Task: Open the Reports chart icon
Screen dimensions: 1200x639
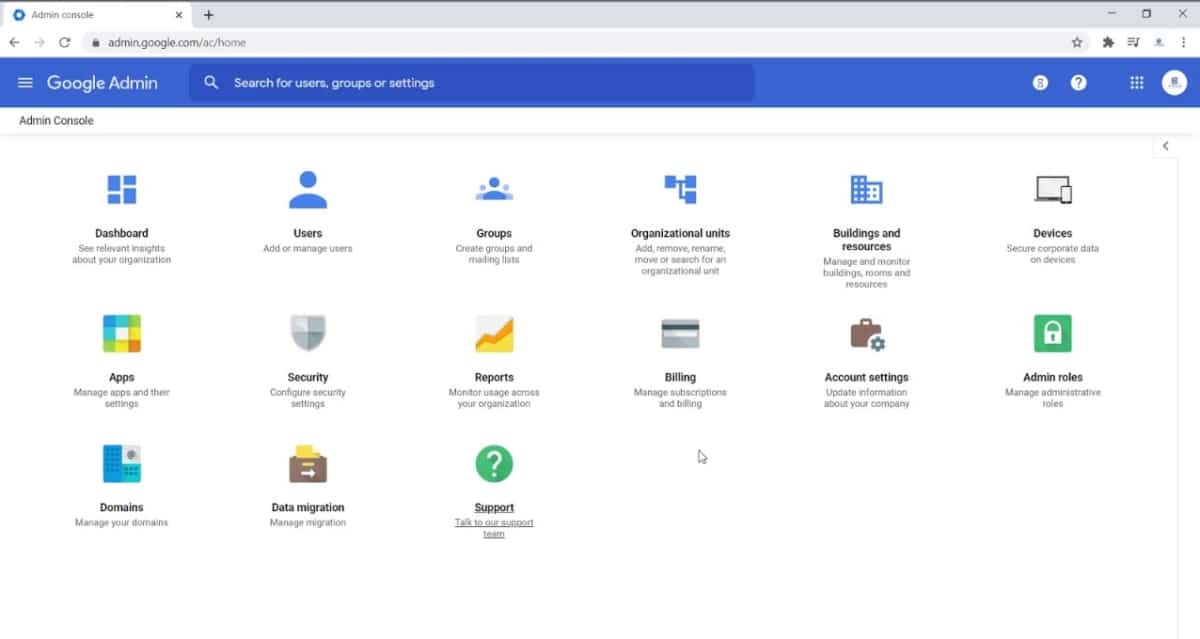Action: pyautogui.click(x=494, y=334)
